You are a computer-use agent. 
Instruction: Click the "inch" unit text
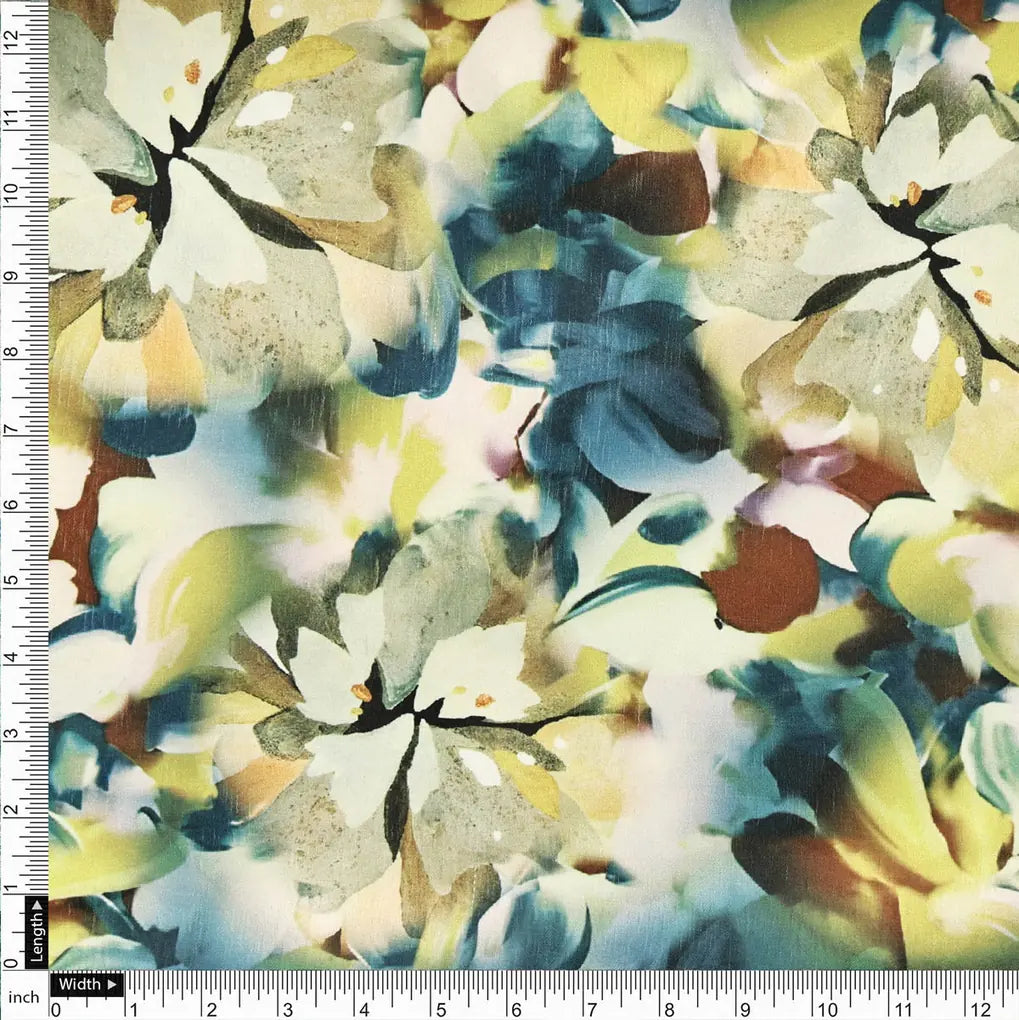(22, 997)
